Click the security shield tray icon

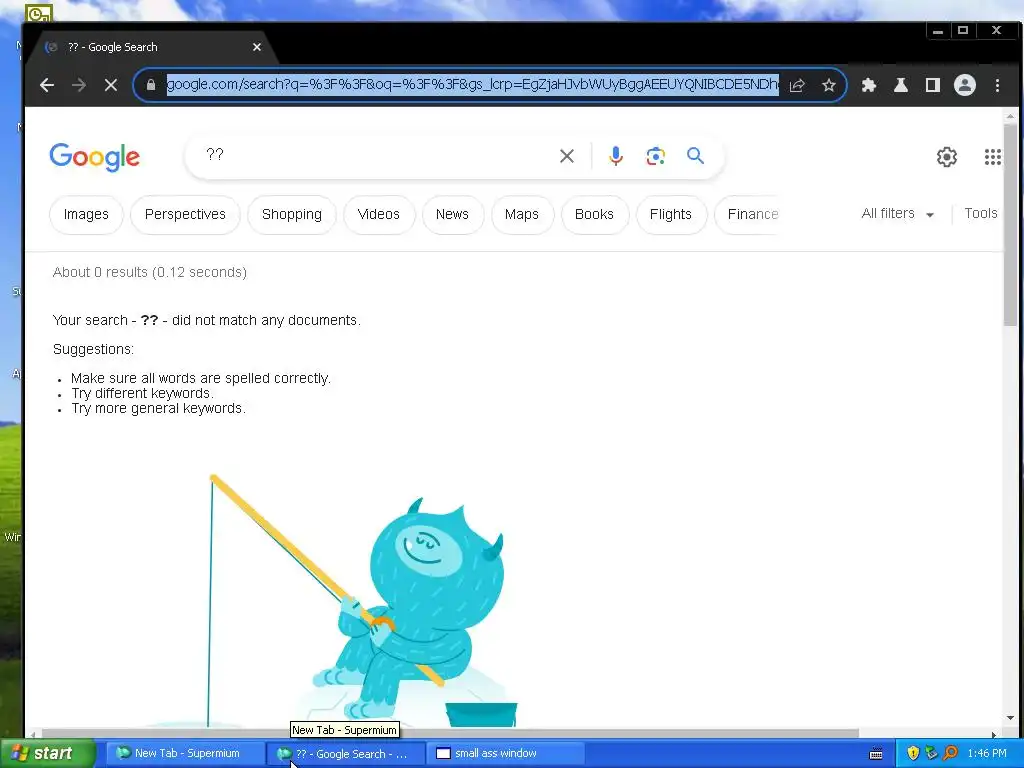coord(913,754)
